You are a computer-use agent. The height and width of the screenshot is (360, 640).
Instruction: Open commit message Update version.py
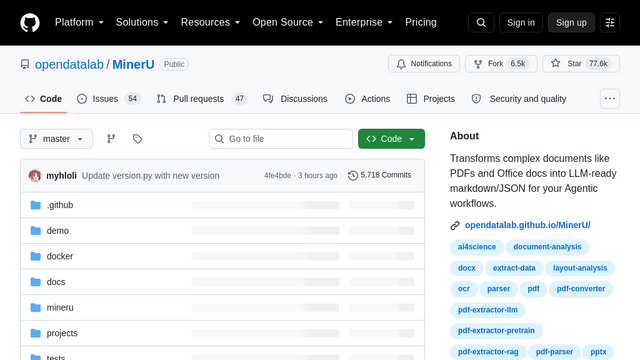click(151, 176)
